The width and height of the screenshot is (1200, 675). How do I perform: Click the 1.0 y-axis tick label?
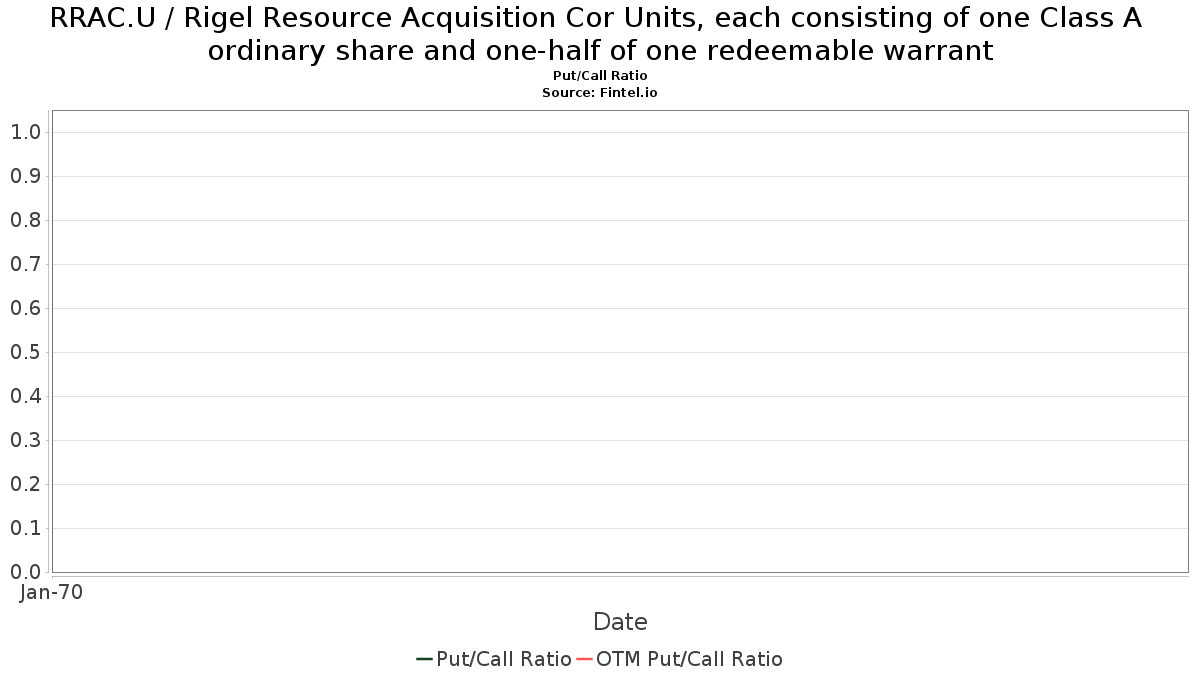[25, 132]
